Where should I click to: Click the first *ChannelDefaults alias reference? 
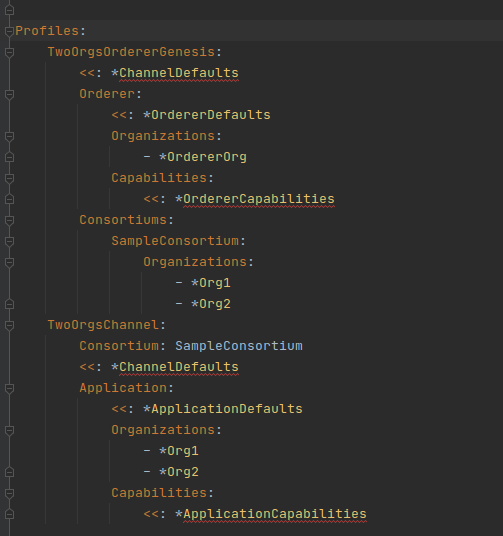click(x=175, y=73)
